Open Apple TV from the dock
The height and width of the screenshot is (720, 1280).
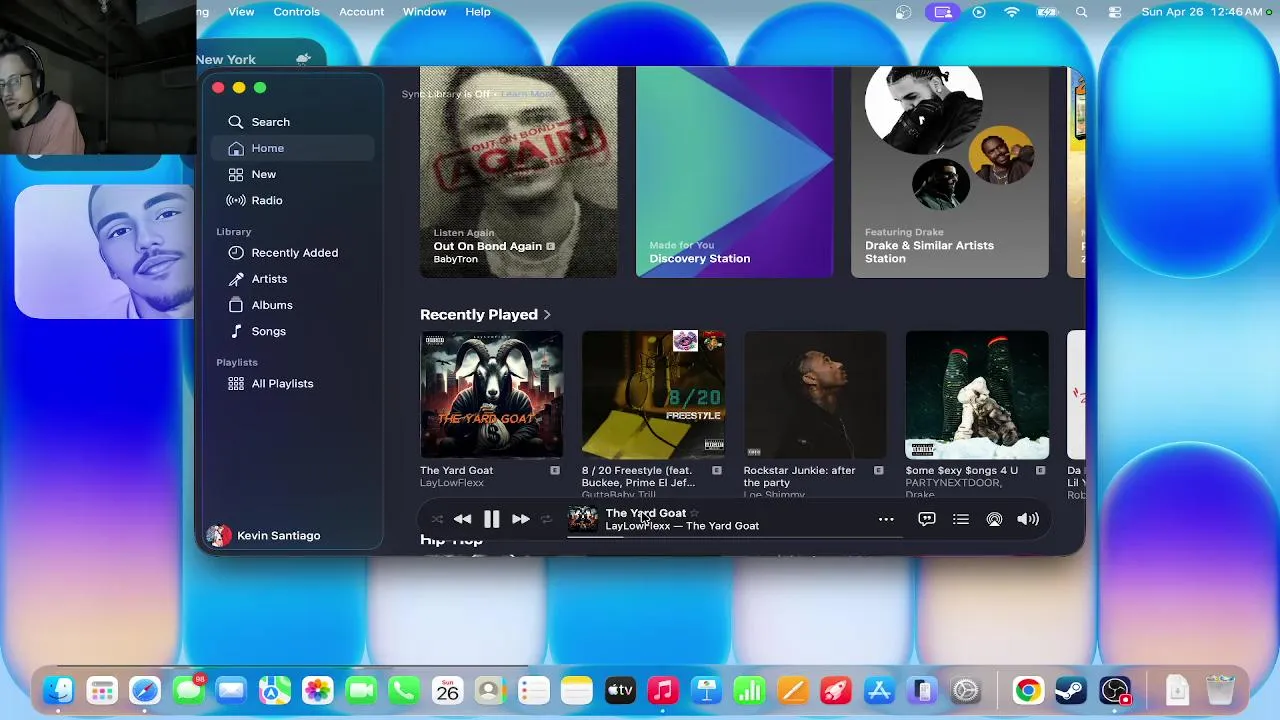pyautogui.click(x=620, y=691)
